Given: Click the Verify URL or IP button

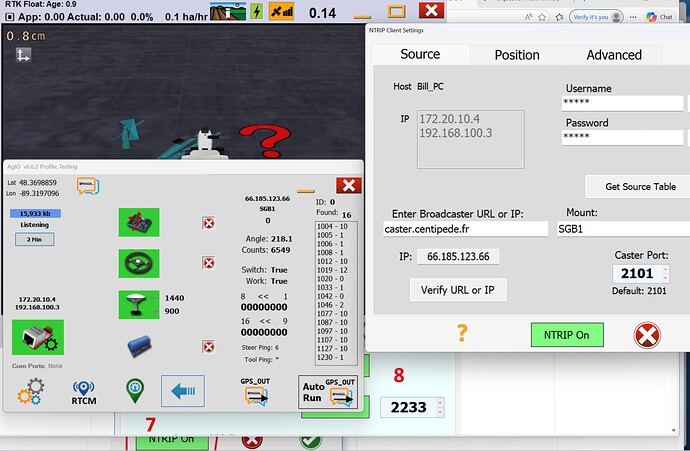Looking at the screenshot, I should click(x=458, y=290).
